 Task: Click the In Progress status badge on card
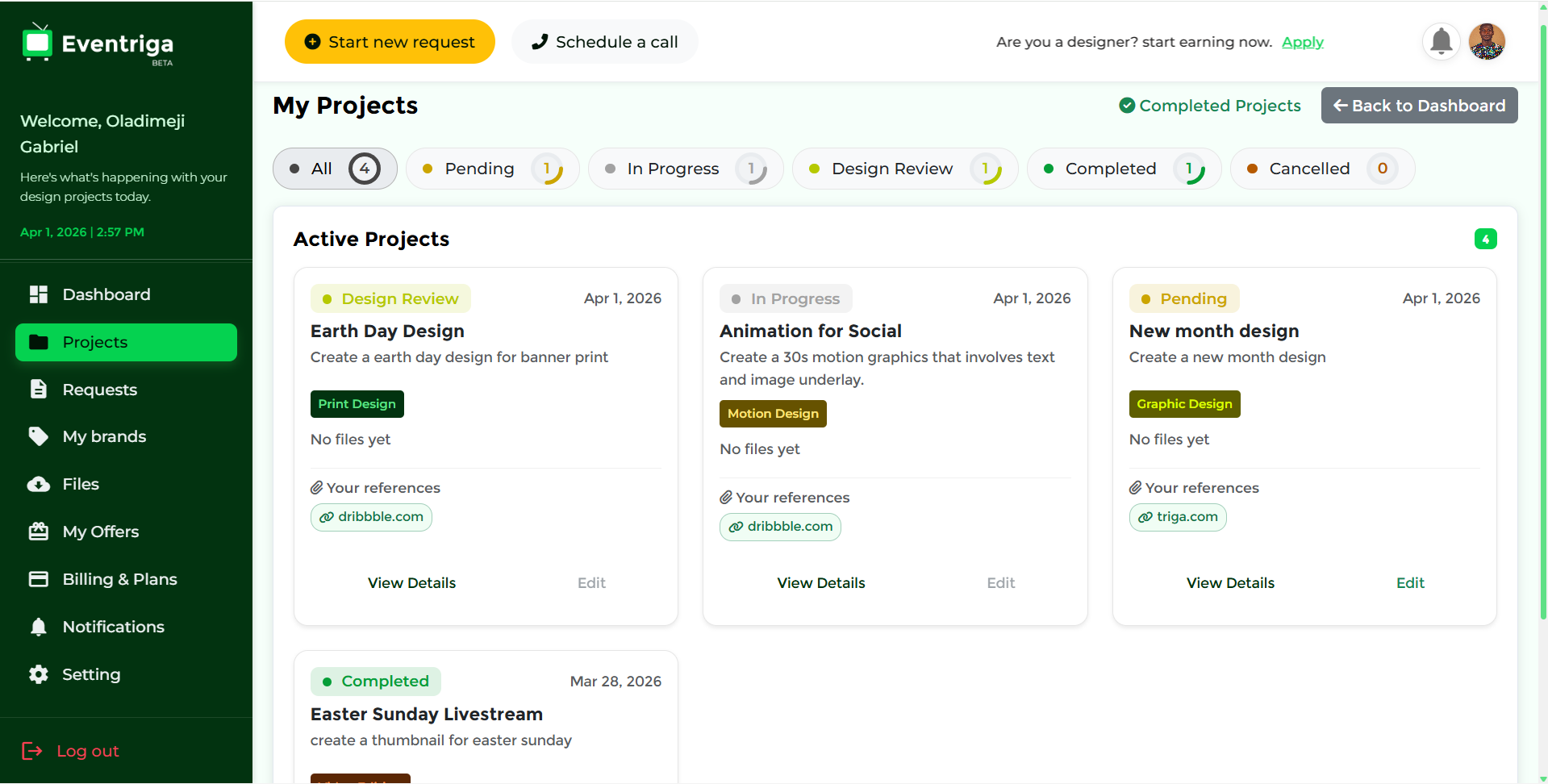tap(786, 298)
